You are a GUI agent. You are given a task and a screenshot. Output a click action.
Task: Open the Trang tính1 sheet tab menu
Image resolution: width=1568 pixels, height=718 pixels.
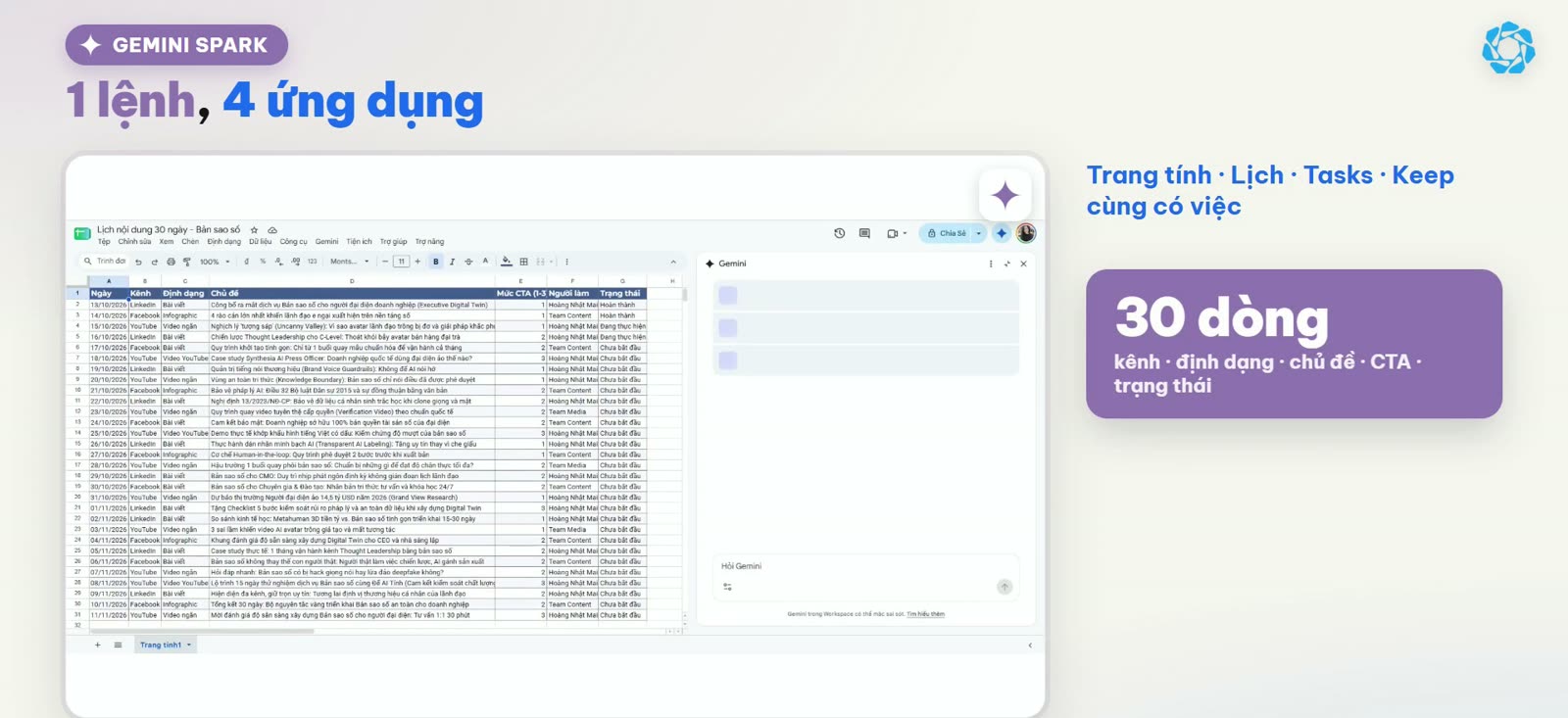pyautogui.click(x=189, y=645)
